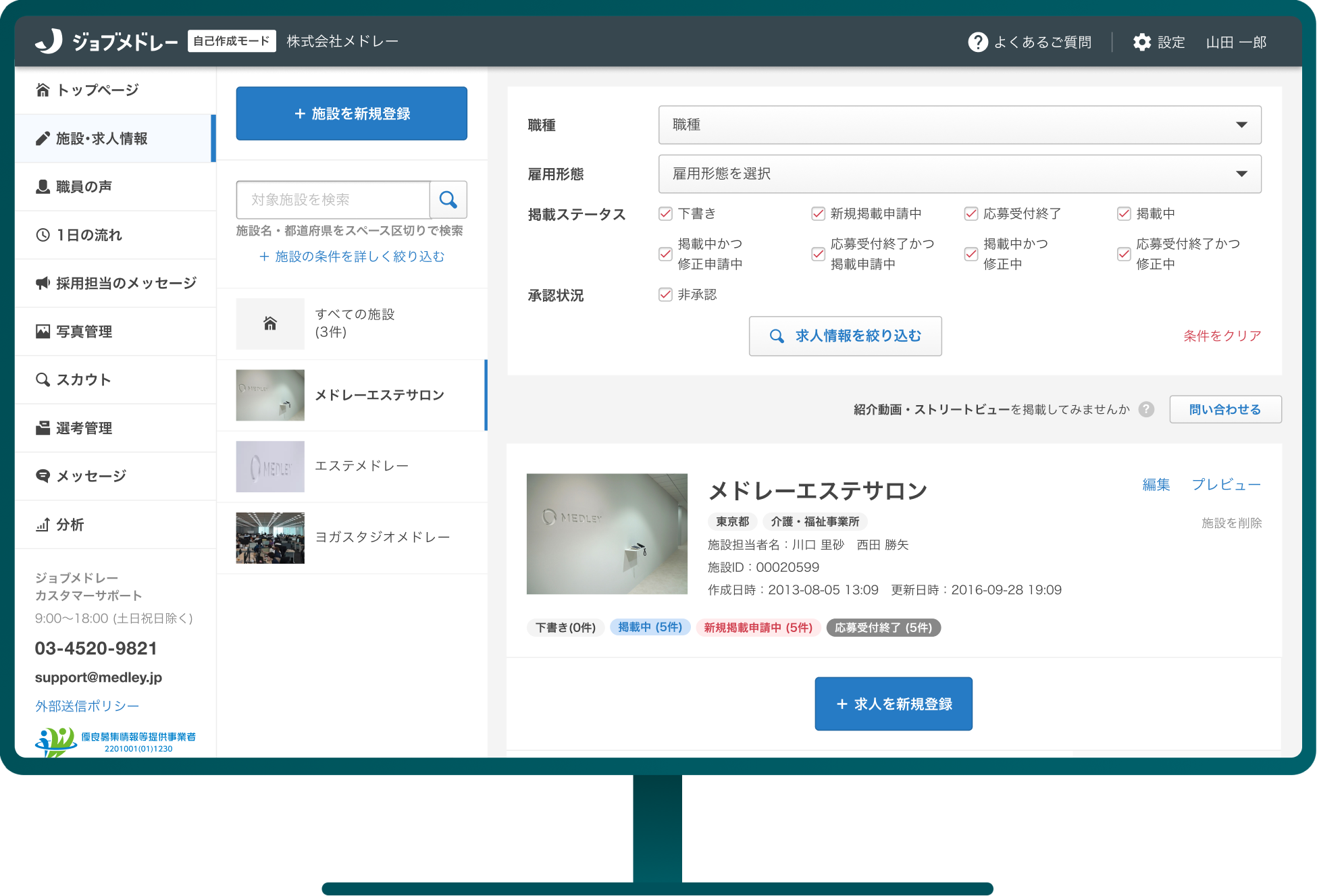The width and height of the screenshot is (1317, 896).
Task: Focus the 対象施設を検索 search field
Action: [333, 199]
